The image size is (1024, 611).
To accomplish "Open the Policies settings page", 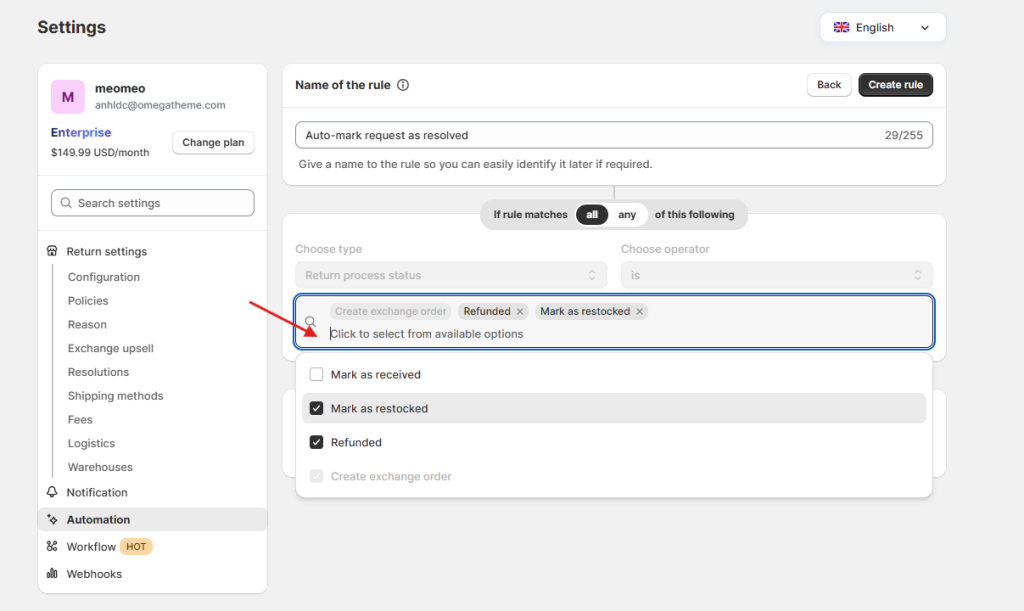I will (x=88, y=300).
